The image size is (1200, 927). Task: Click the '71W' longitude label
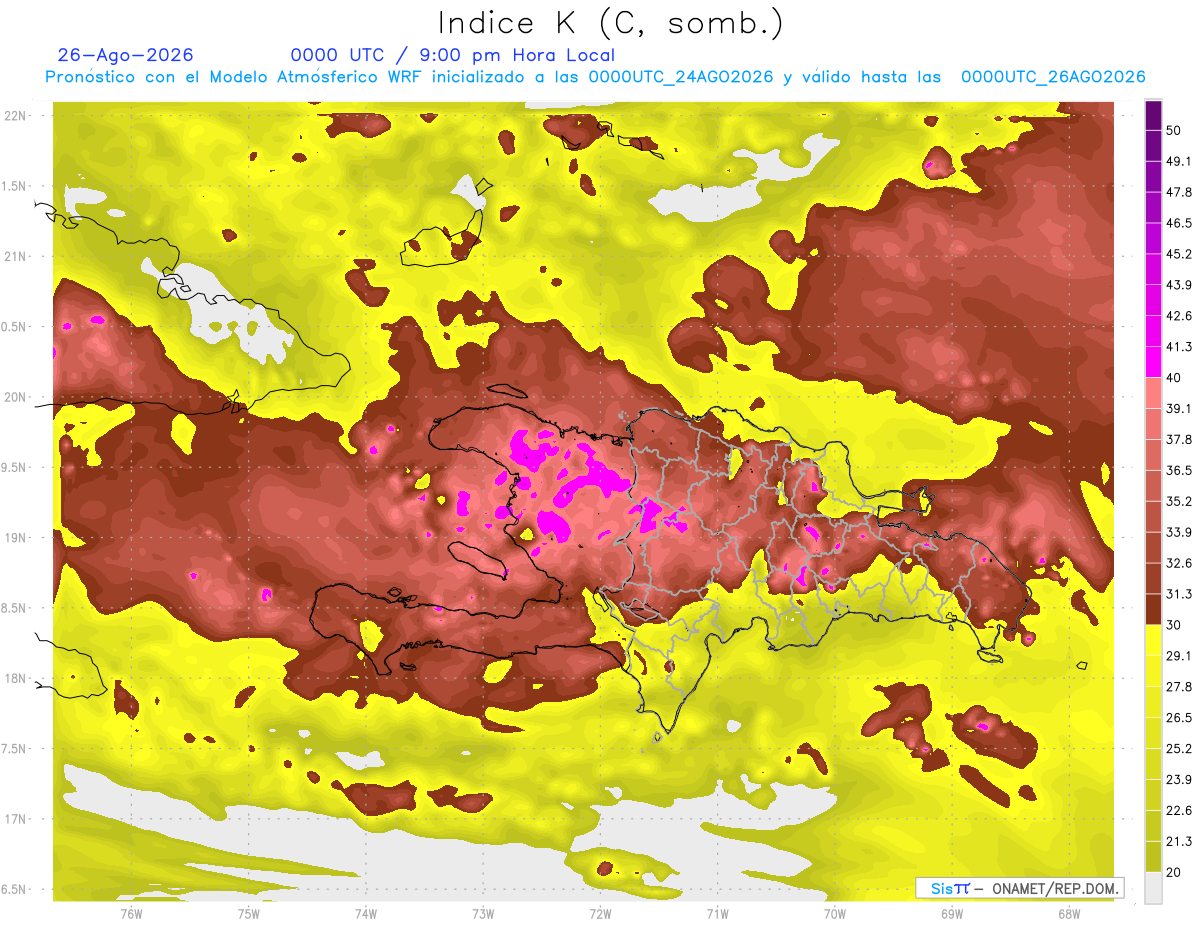[717, 914]
